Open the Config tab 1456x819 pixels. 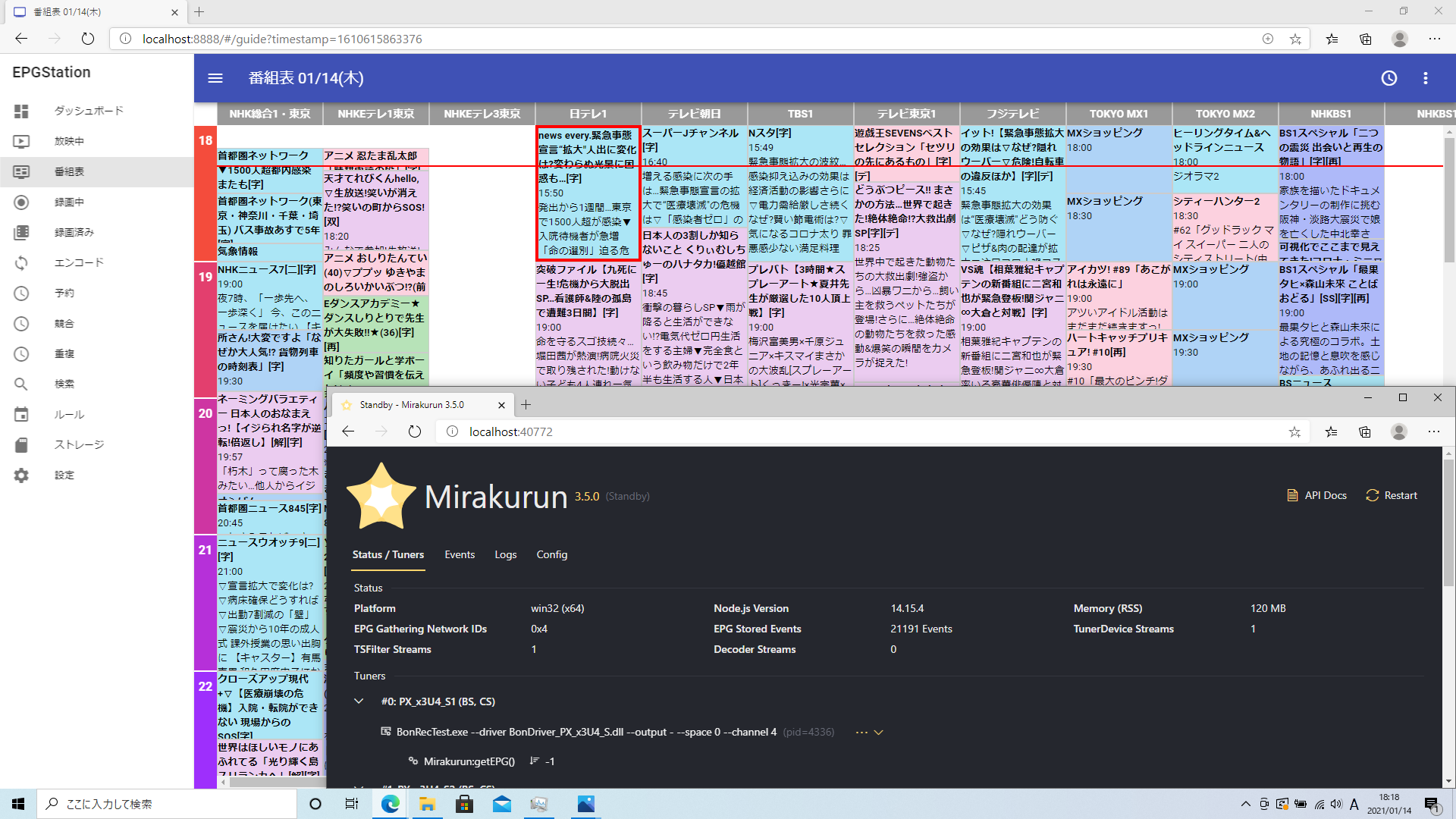(551, 554)
